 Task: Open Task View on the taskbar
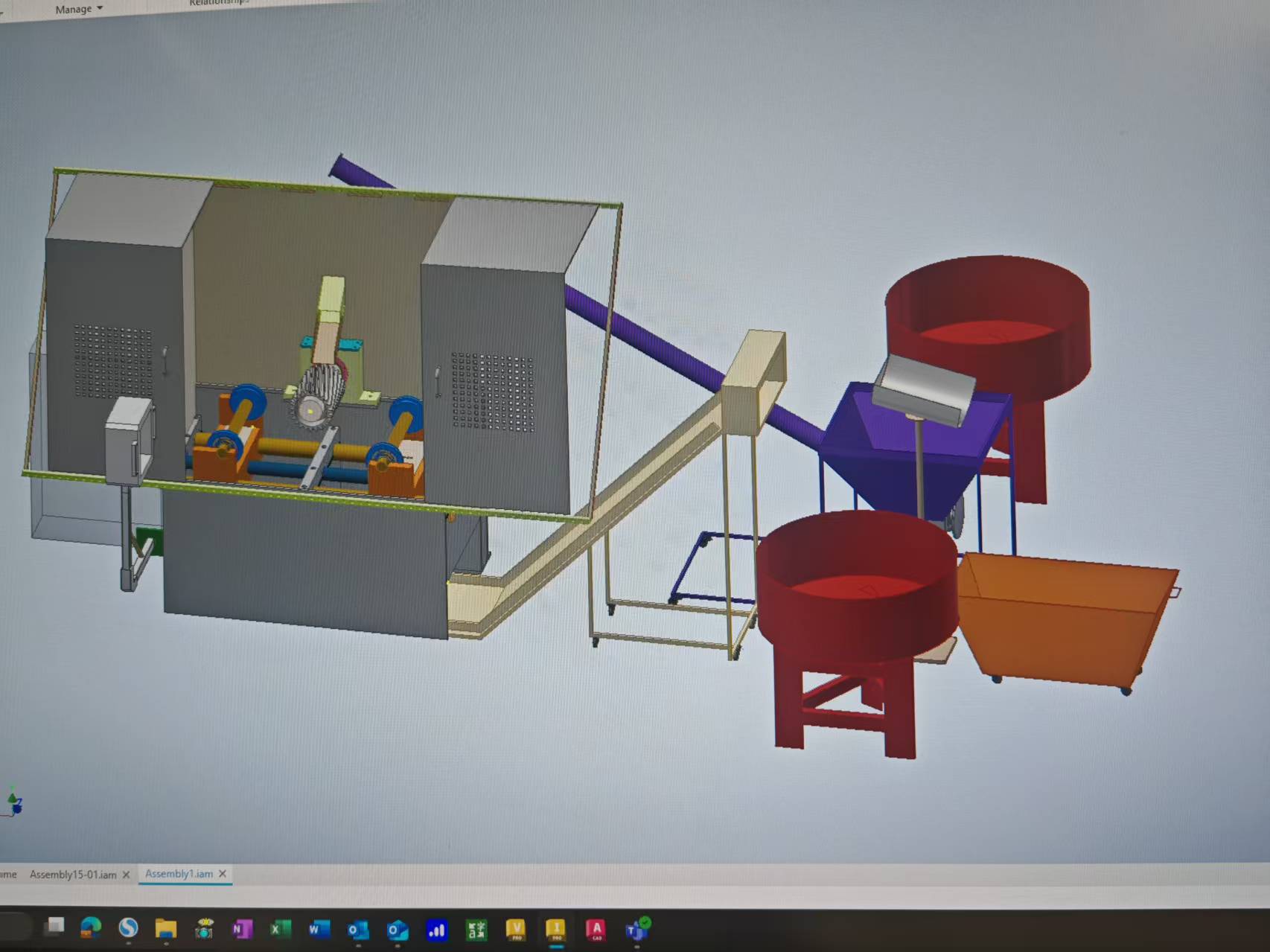pos(54,927)
